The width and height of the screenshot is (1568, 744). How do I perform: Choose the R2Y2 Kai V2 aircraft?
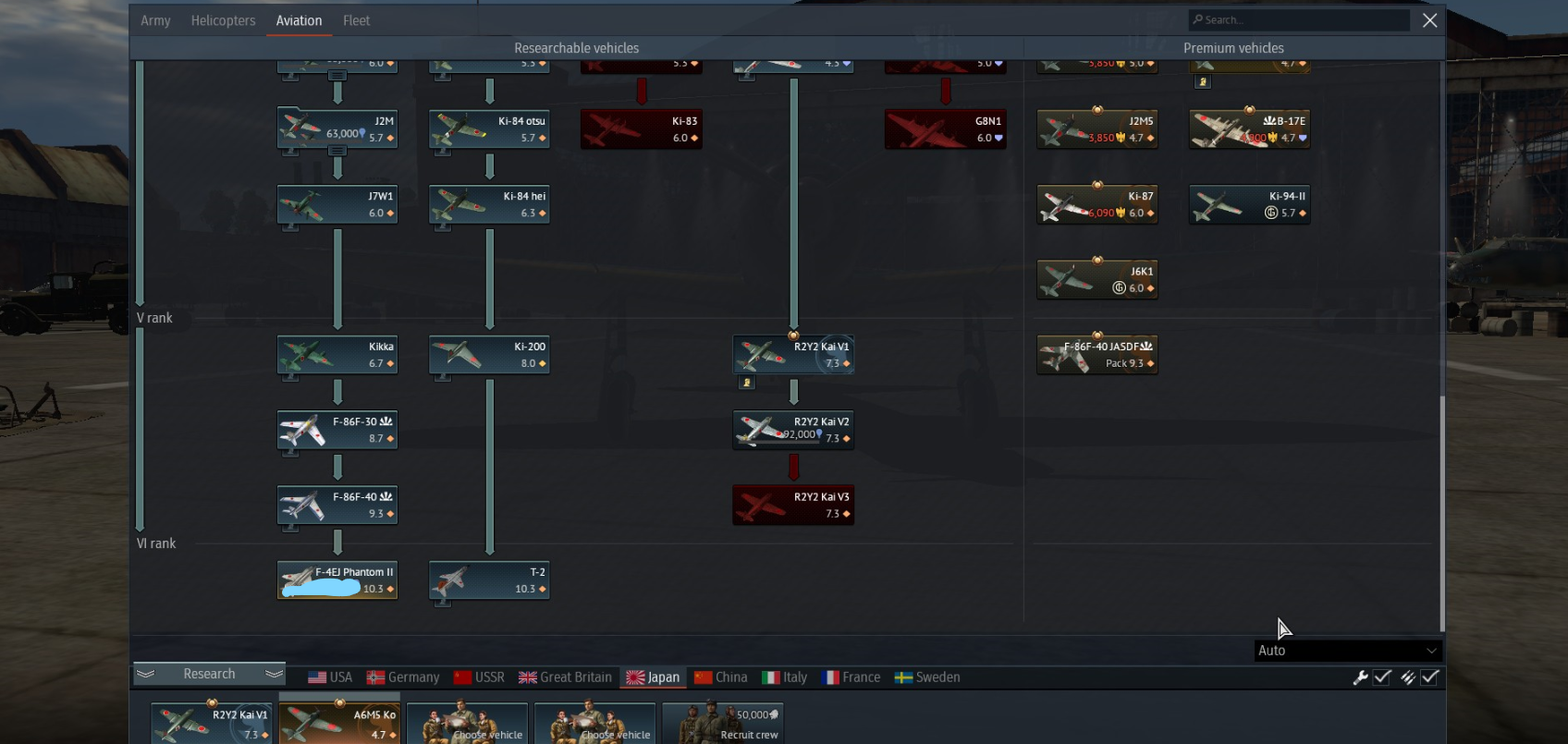793,430
